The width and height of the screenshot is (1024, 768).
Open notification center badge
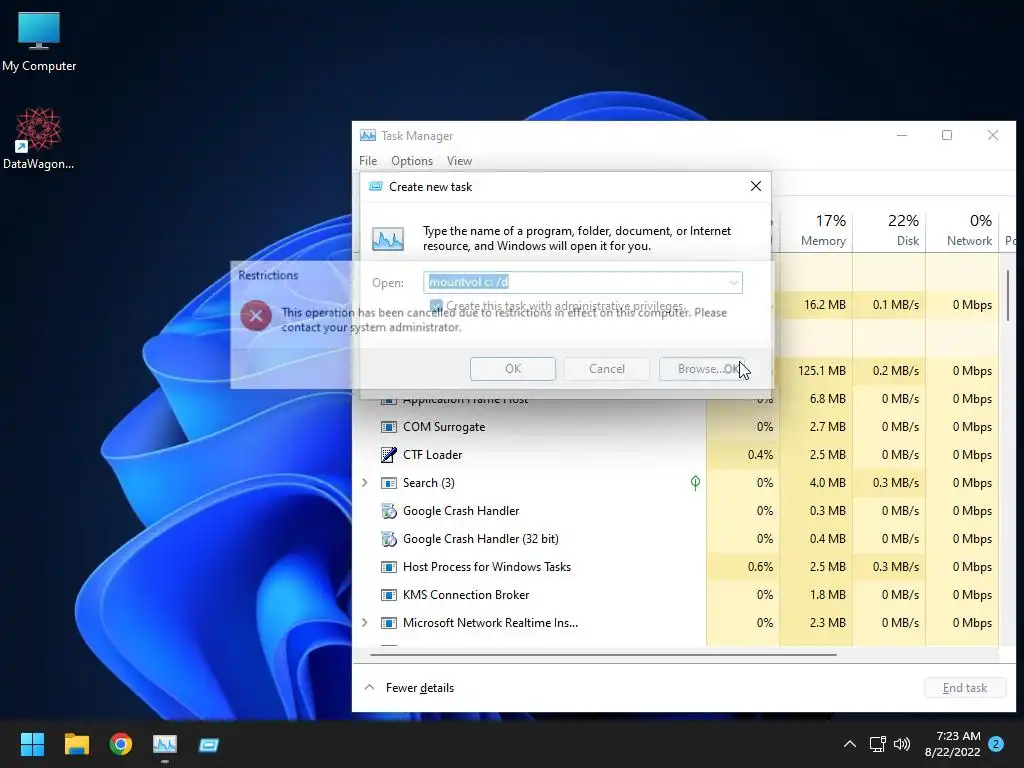(x=996, y=744)
